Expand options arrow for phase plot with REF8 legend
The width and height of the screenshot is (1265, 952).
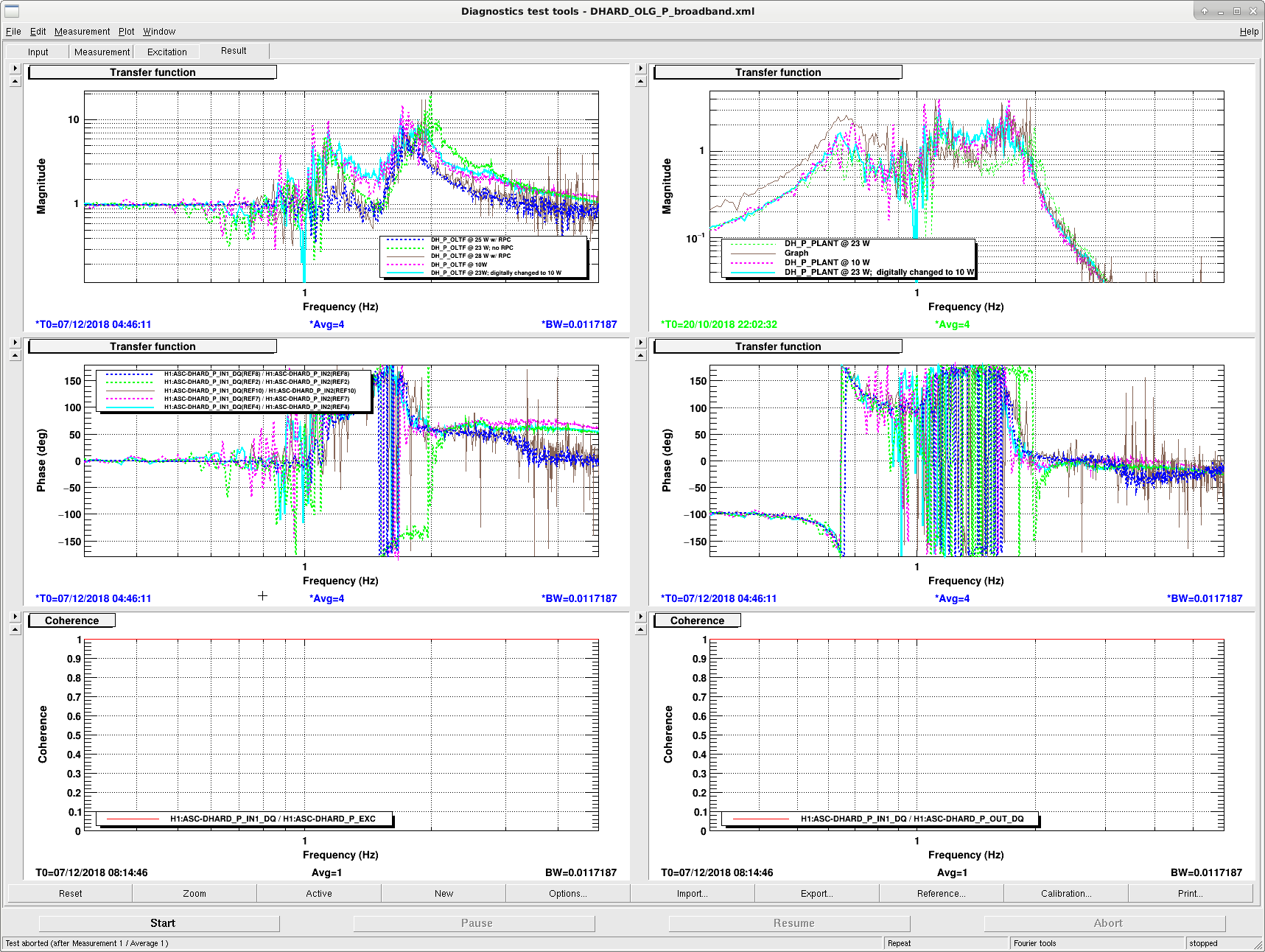click(x=15, y=343)
